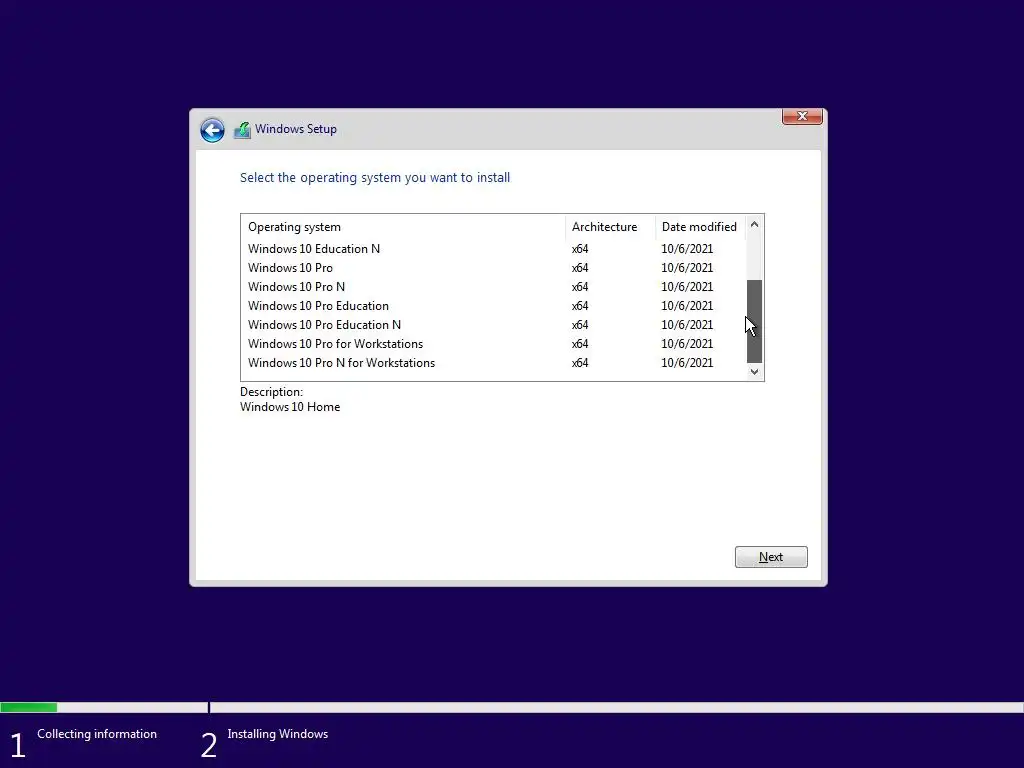Click x64 in Pro for Workstations row

tap(580, 344)
